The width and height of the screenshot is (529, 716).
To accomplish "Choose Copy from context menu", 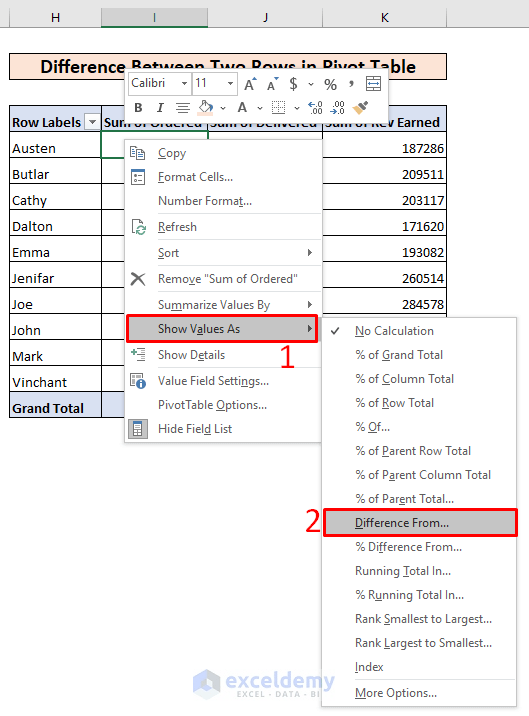I will pyautogui.click(x=223, y=153).
